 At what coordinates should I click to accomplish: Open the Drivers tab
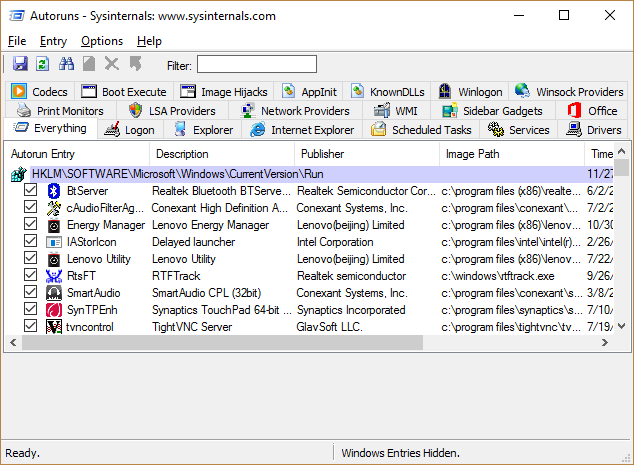(593, 130)
